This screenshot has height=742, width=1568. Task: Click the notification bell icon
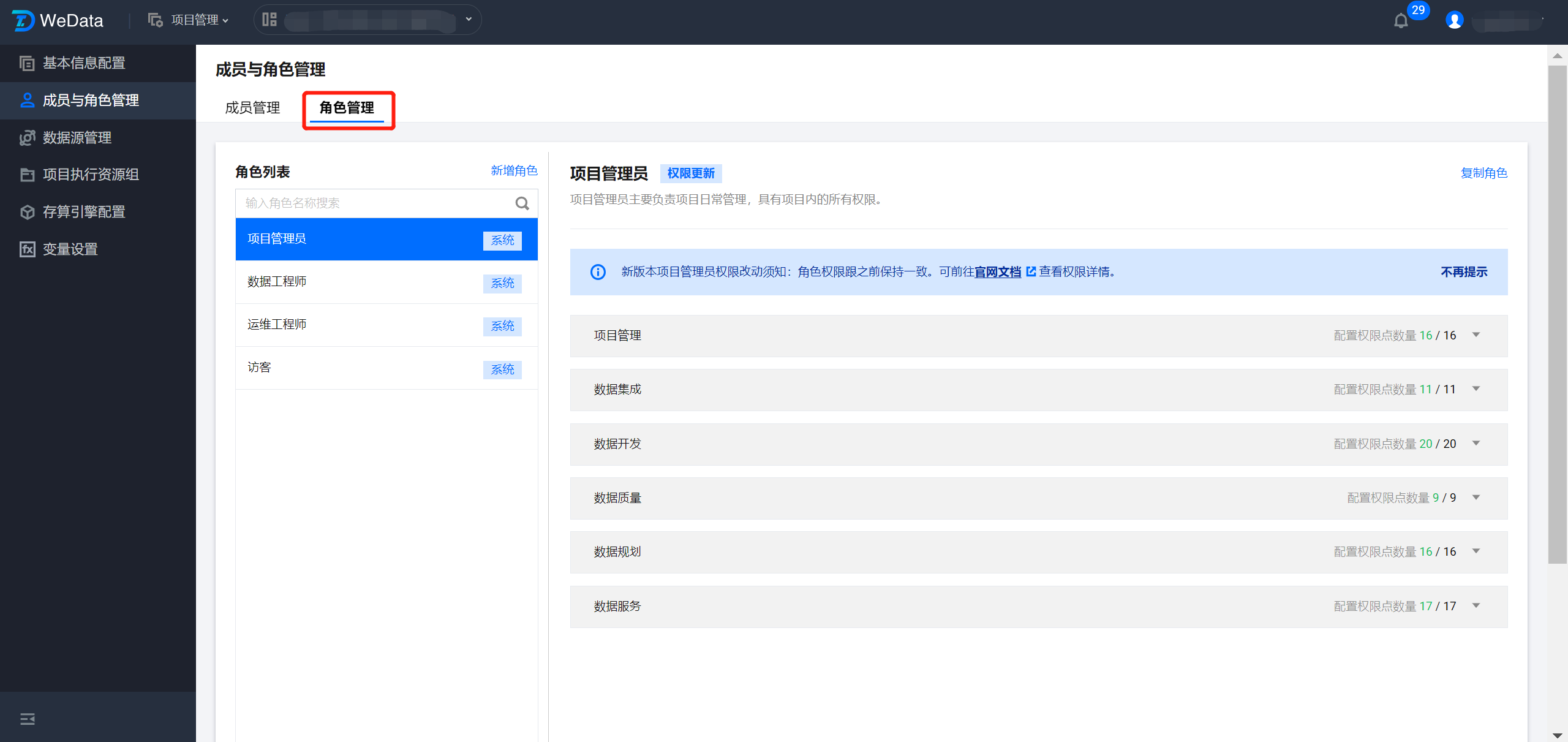tap(1400, 21)
